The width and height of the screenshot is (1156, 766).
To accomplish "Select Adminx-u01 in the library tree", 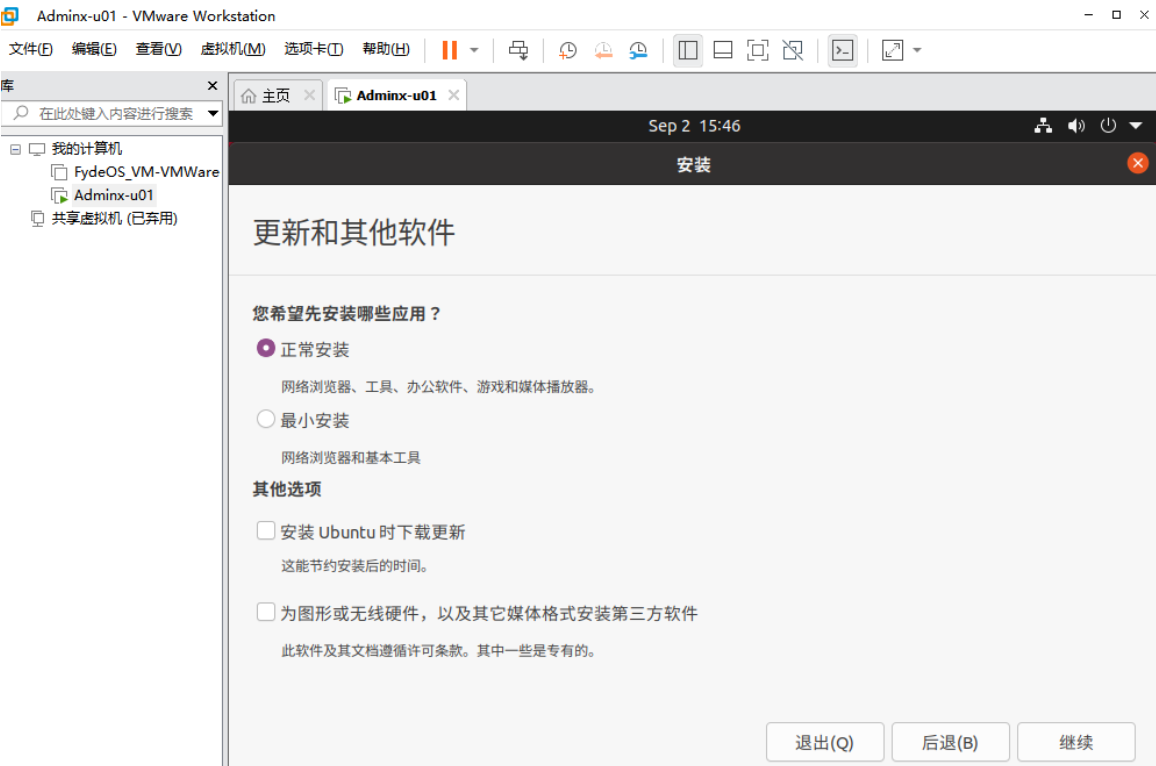I will (114, 195).
